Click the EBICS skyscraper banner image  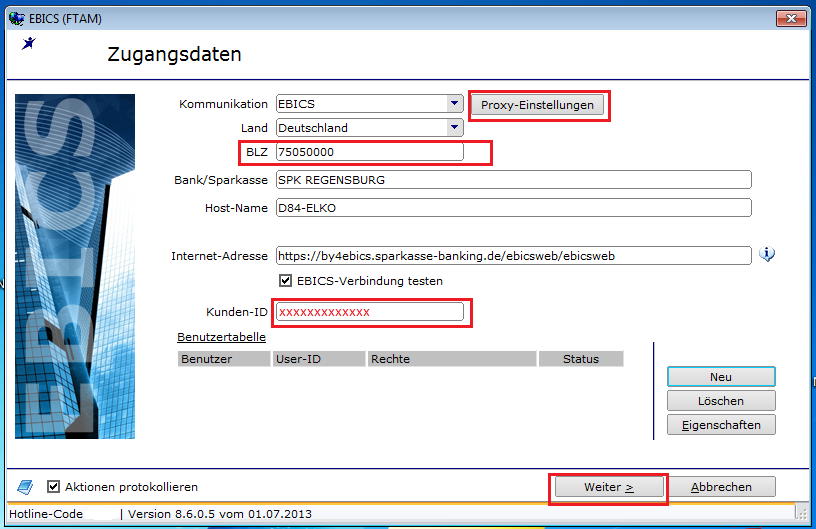(75, 266)
